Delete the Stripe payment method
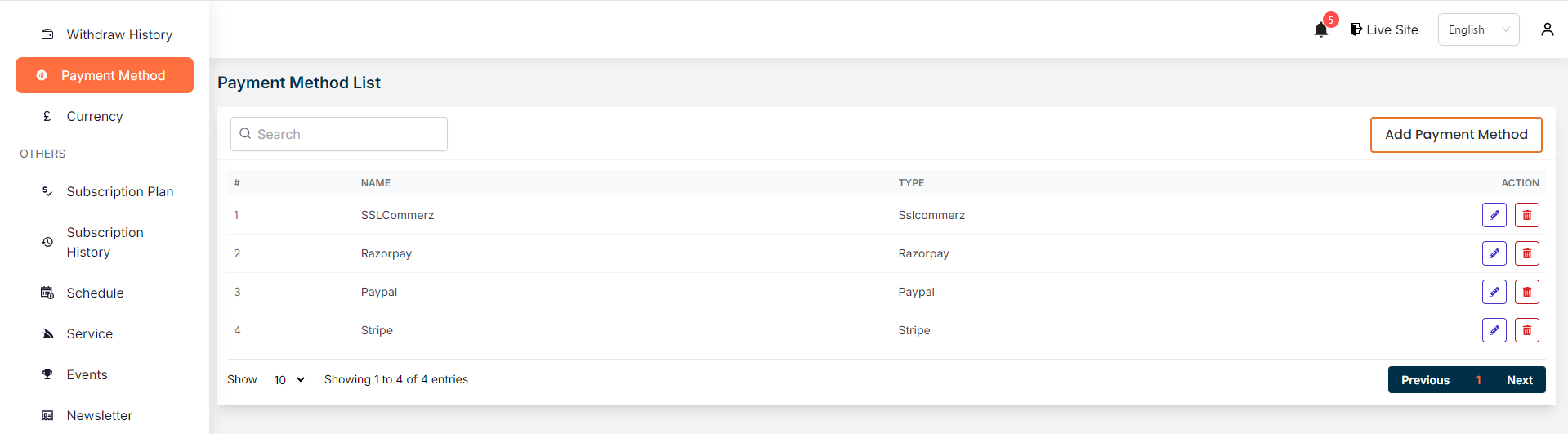The height and width of the screenshot is (434, 1568). [1526, 330]
